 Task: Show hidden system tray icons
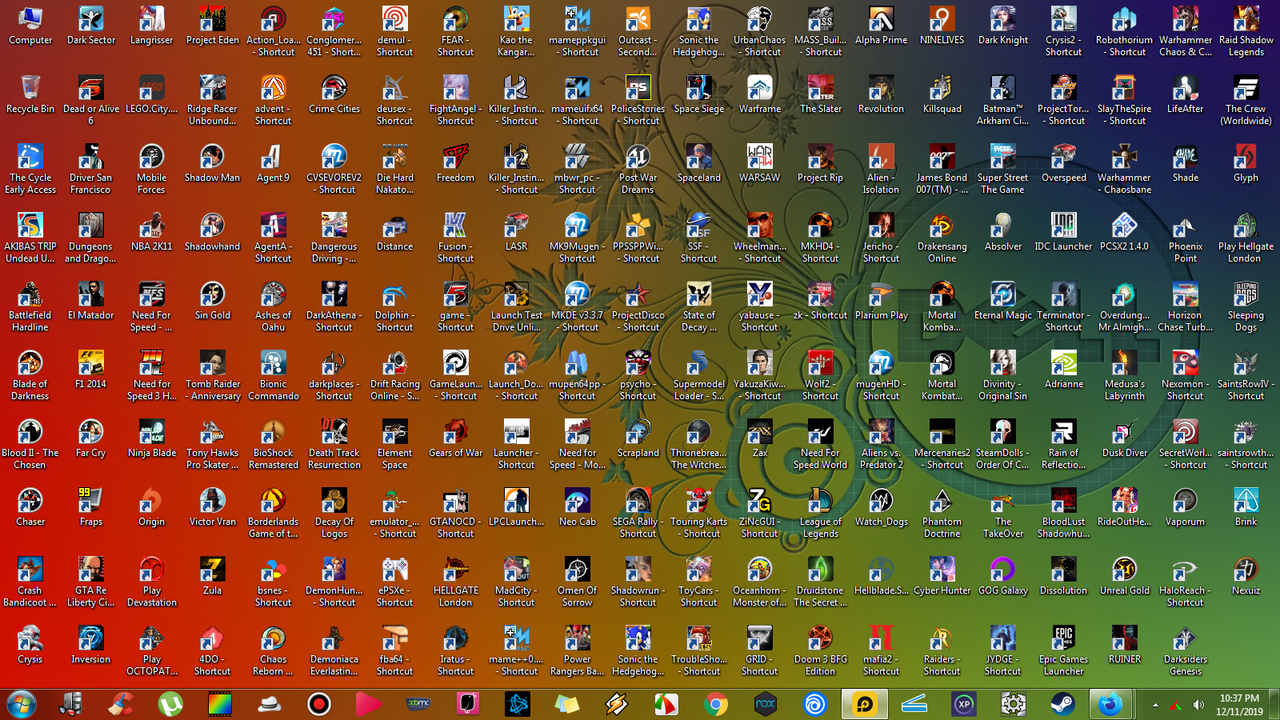(x=1155, y=704)
